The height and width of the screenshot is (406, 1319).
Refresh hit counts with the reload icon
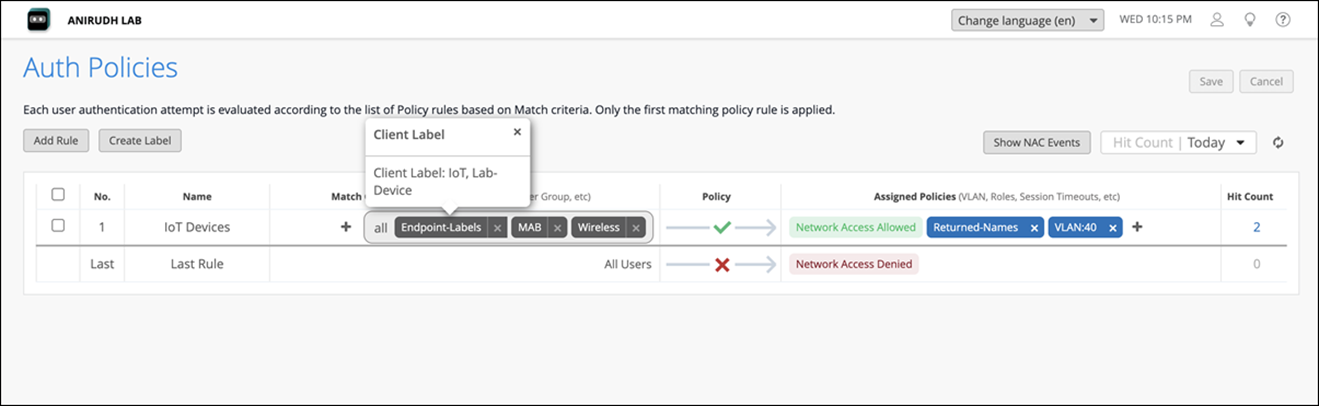[x=1278, y=143]
